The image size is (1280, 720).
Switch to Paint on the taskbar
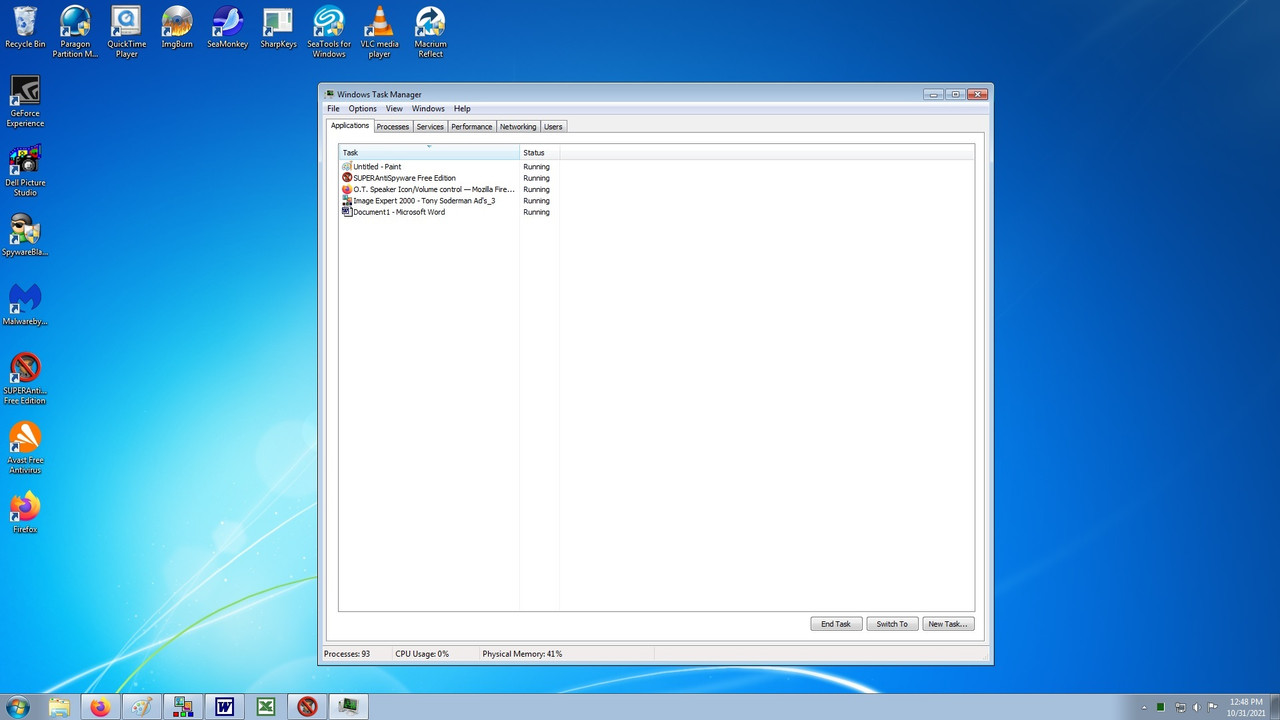[141, 707]
